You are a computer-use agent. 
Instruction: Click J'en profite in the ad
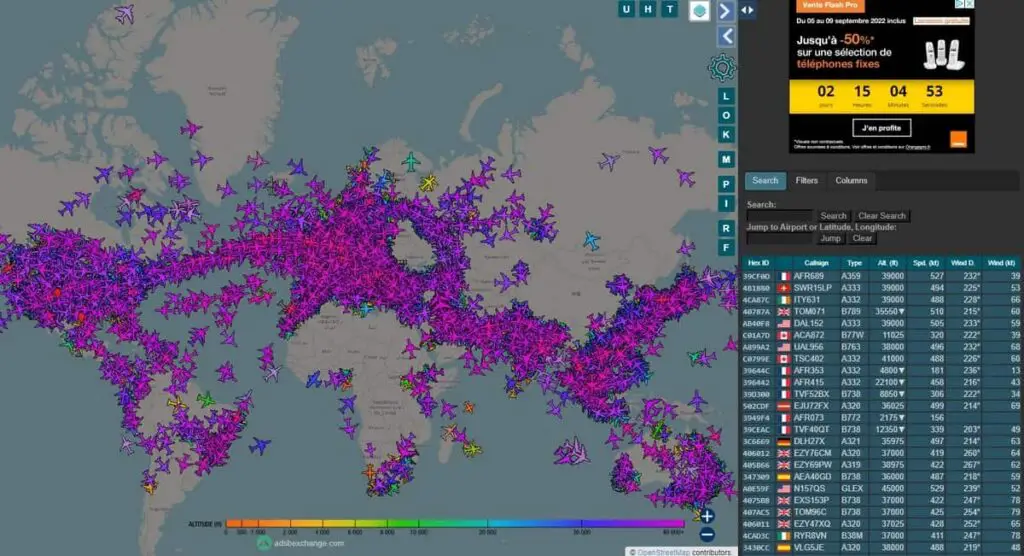point(882,128)
